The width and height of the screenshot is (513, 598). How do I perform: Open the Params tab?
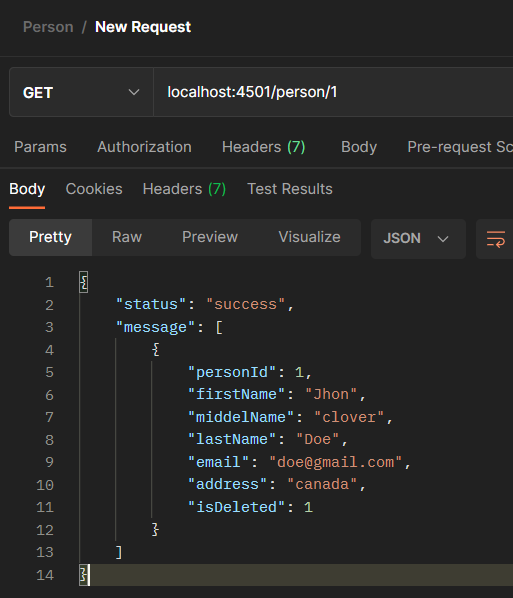(x=40, y=147)
